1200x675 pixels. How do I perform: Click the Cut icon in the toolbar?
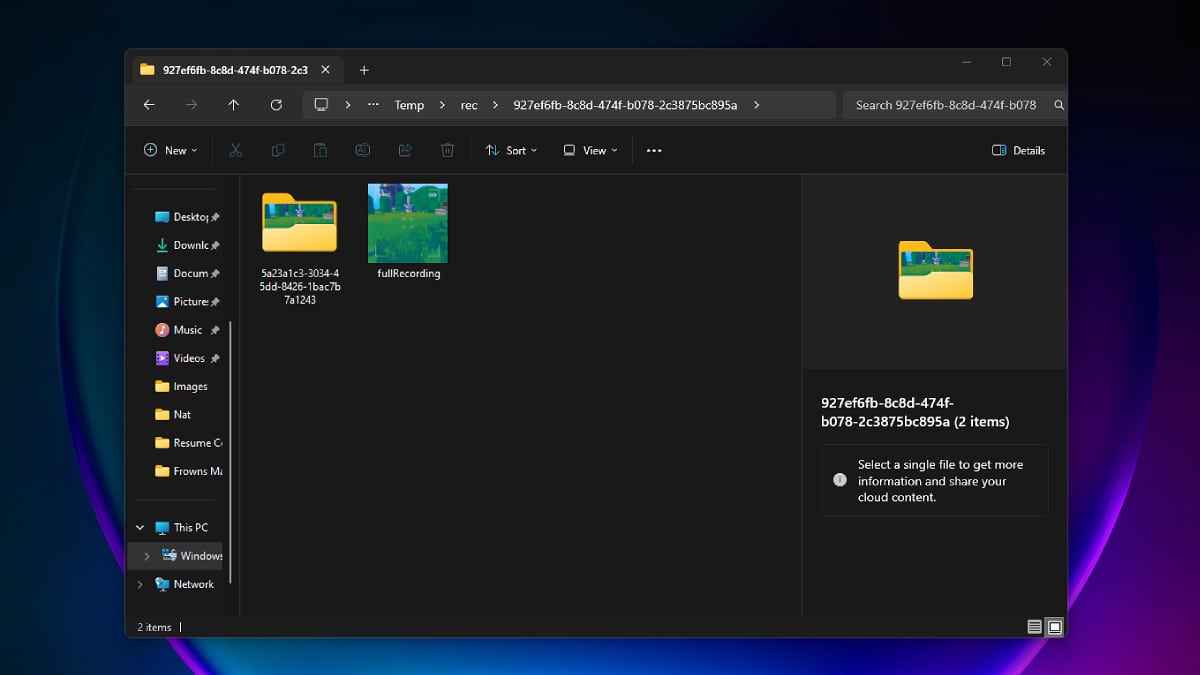pyautogui.click(x=236, y=150)
